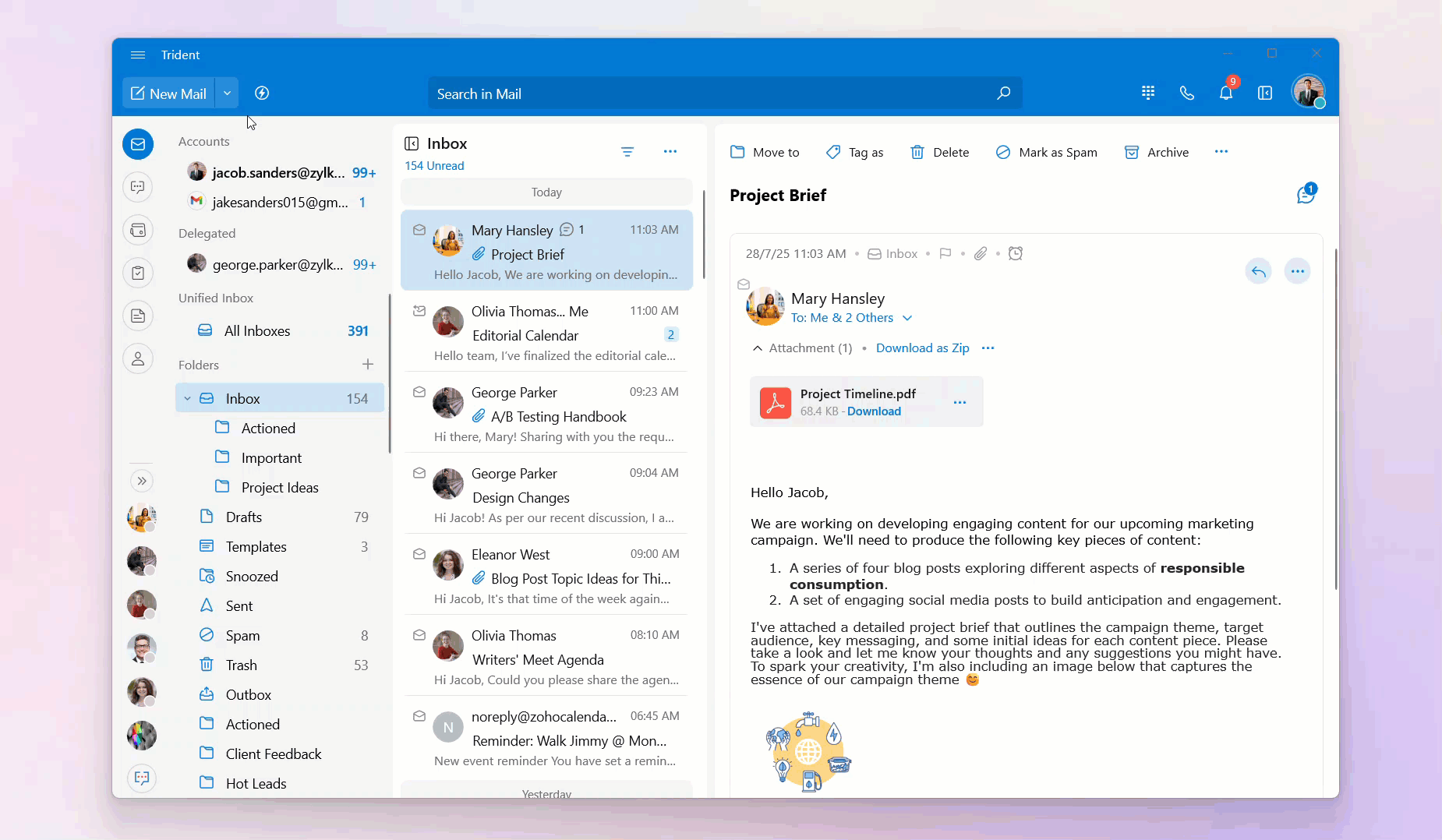This screenshot has width=1442, height=840.
Task: Click the reminder clock icon in email header
Action: (x=1016, y=253)
